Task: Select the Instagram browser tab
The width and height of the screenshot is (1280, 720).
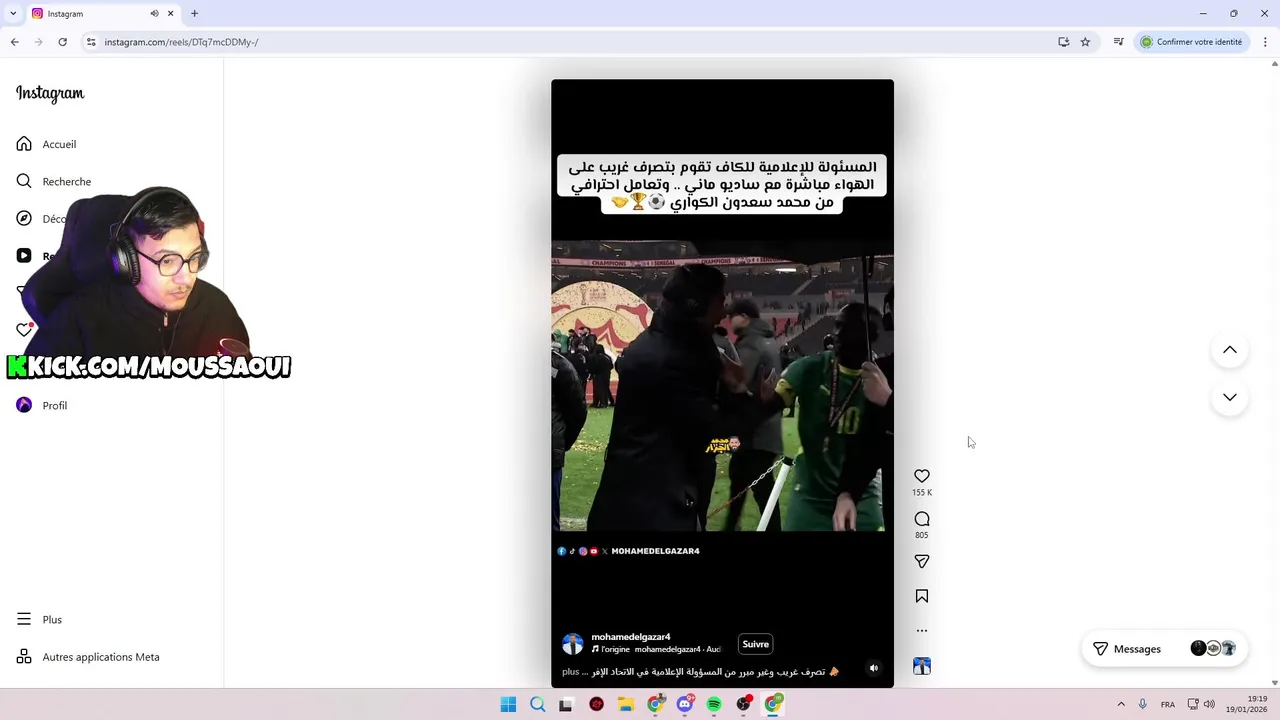Action: pos(103,13)
